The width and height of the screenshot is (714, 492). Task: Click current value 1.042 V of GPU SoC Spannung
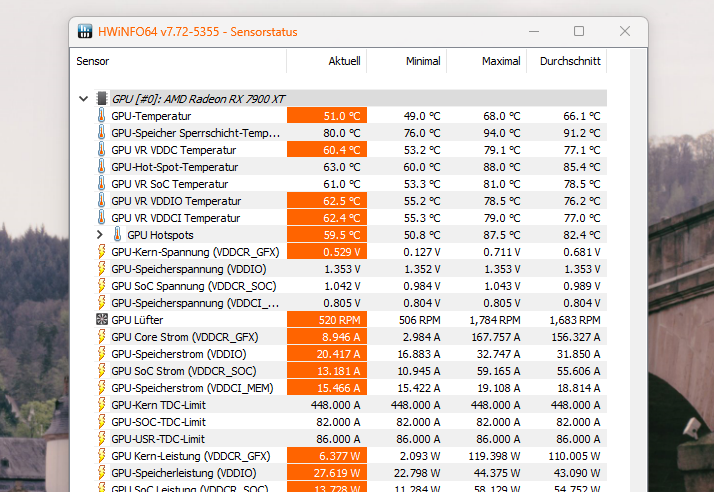(x=342, y=286)
